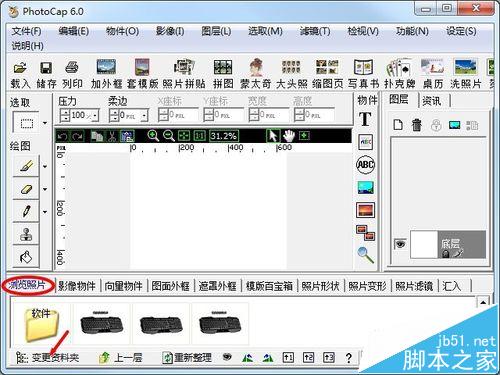500x375 pixels.
Task: Expand the pencil tool options arrow
Action: 45,212
